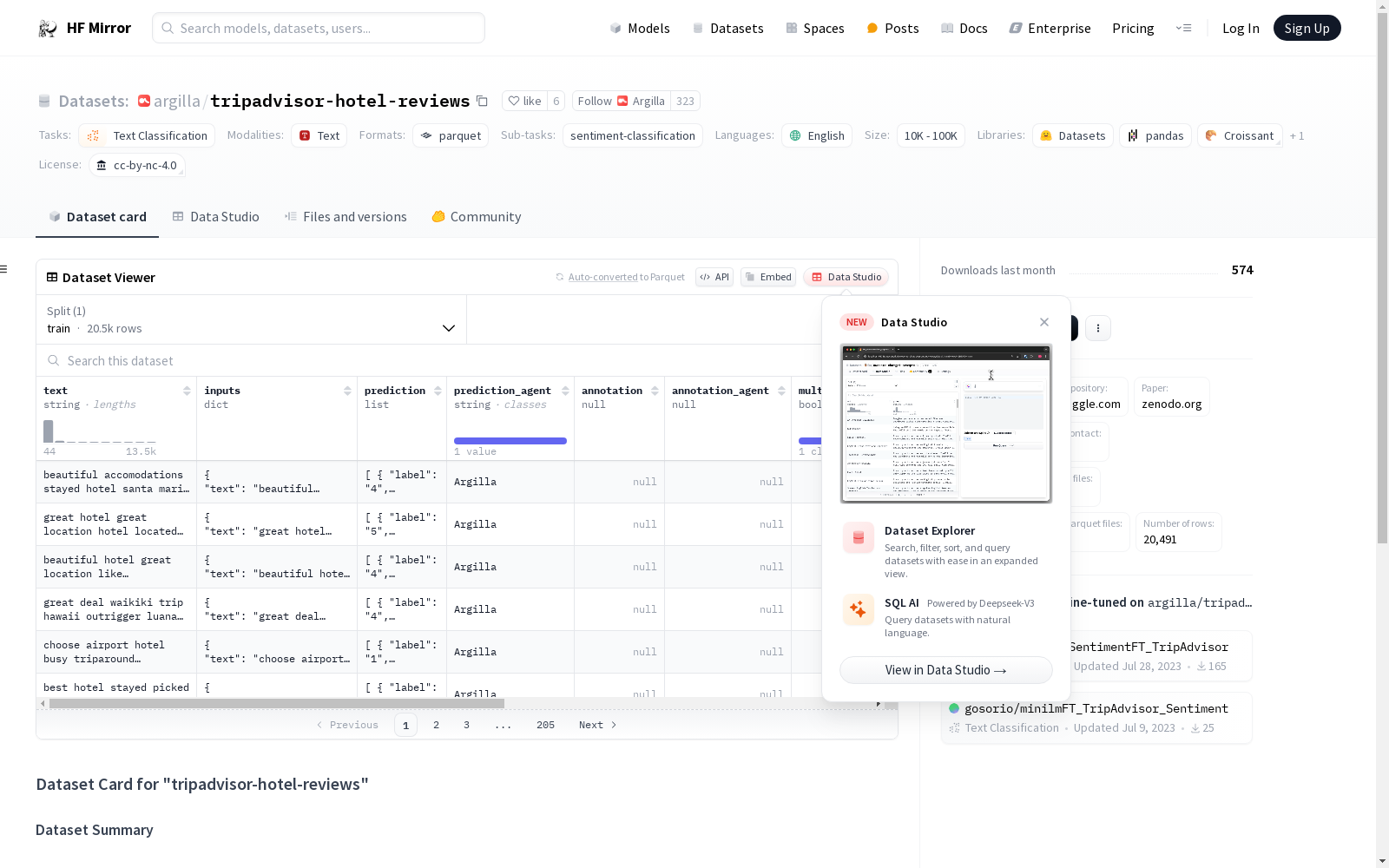Open the Datasets nav item
This screenshot has width=1389, height=868.
[727, 29]
